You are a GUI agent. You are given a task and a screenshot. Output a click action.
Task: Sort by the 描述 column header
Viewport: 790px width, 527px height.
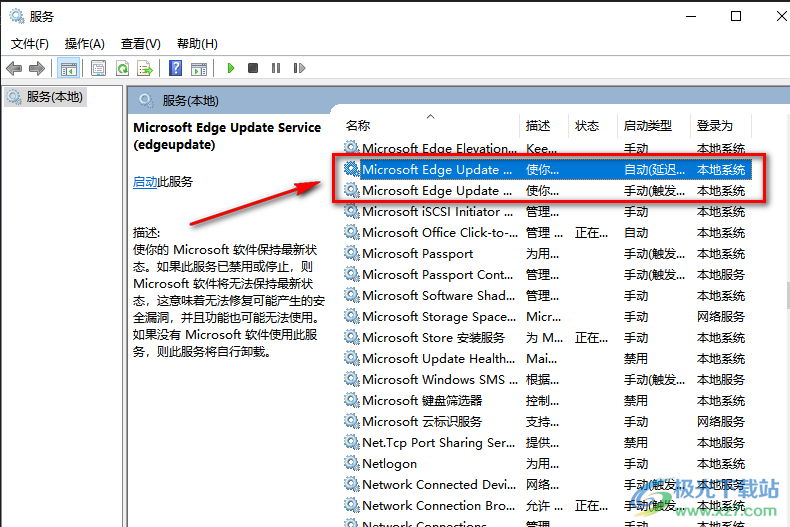pyautogui.click(x=538, y=125)
